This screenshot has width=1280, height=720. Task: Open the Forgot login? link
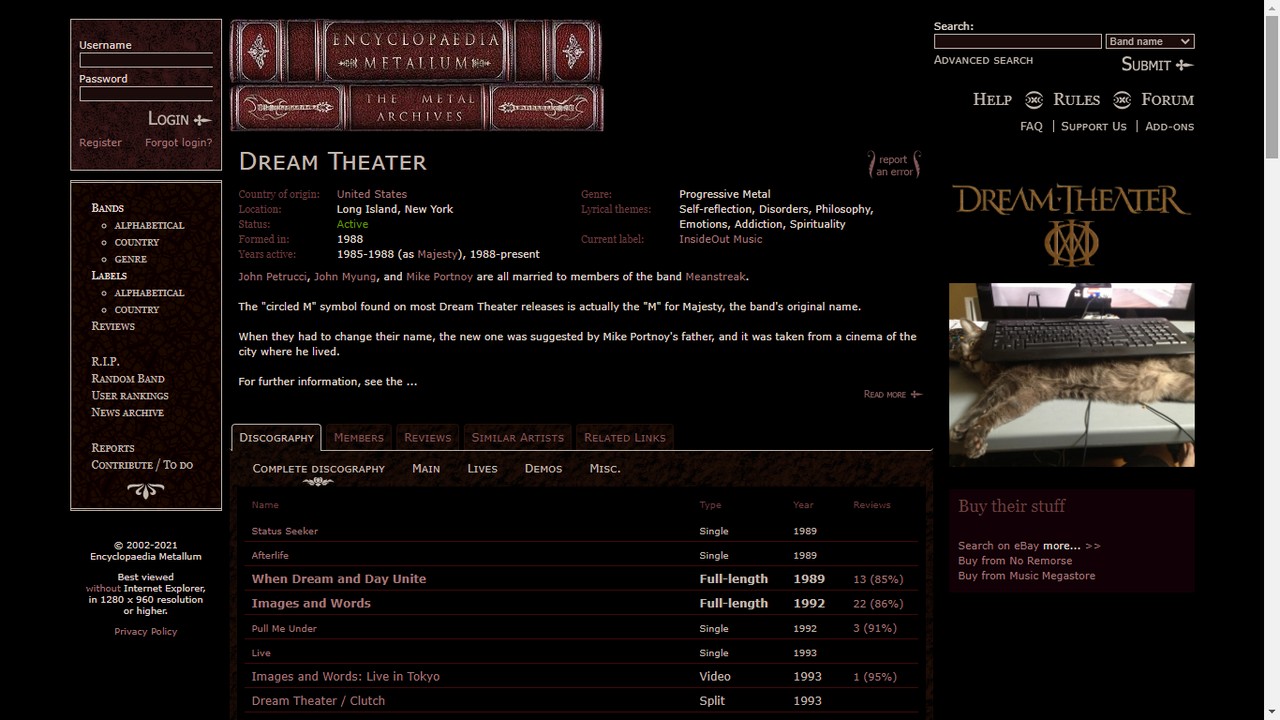(x=178, y=143)
